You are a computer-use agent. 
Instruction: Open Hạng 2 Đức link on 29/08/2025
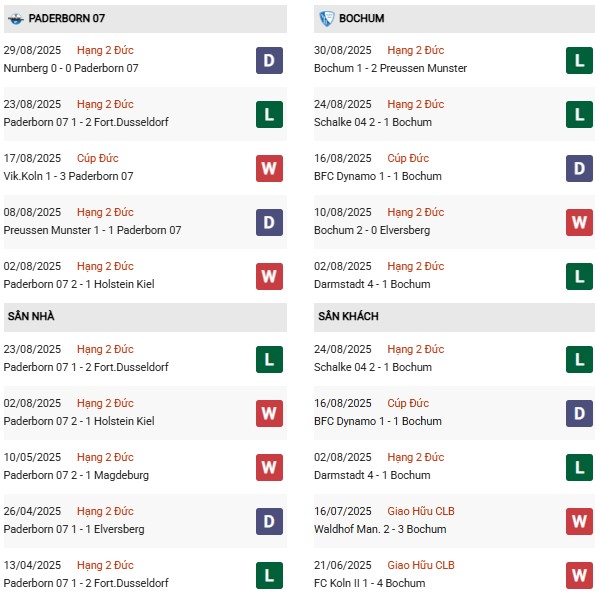click(105, 50)
